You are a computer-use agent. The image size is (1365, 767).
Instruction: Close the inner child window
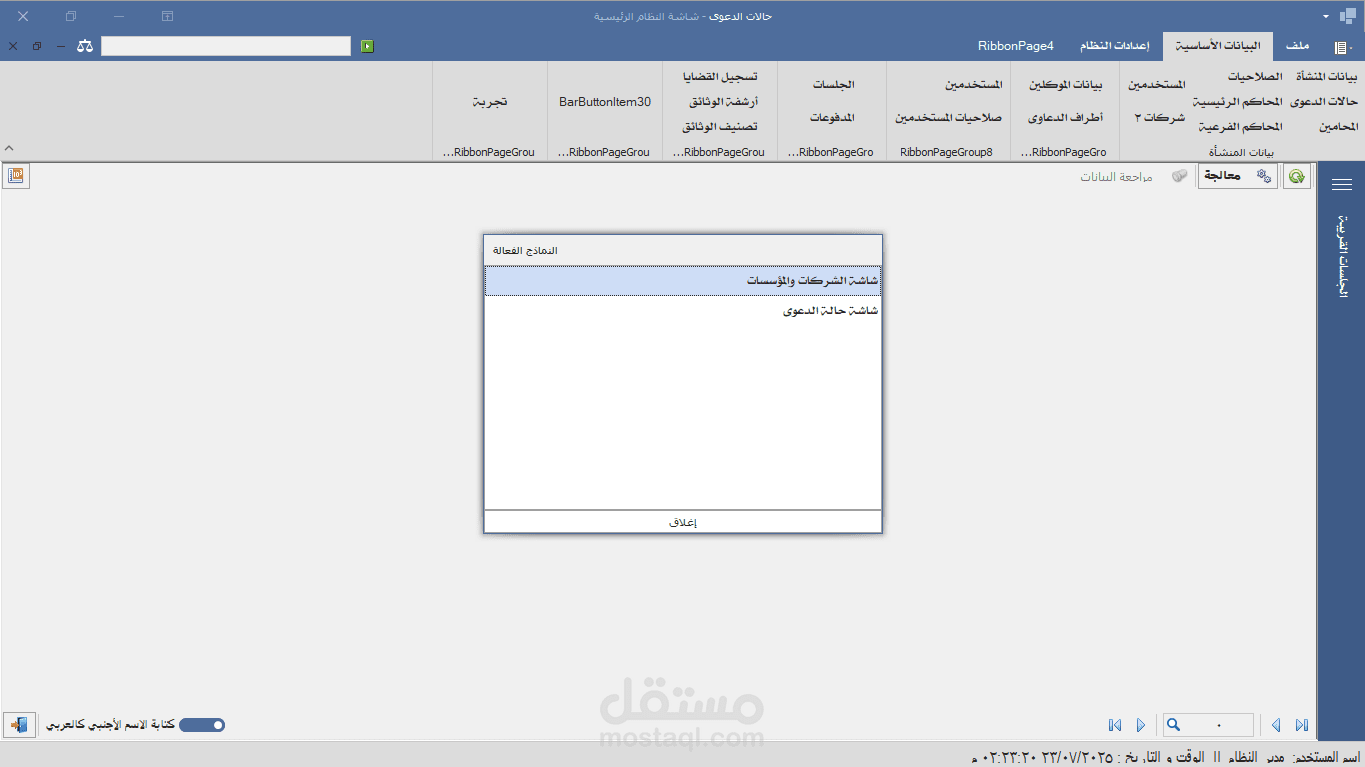point(13,46)
